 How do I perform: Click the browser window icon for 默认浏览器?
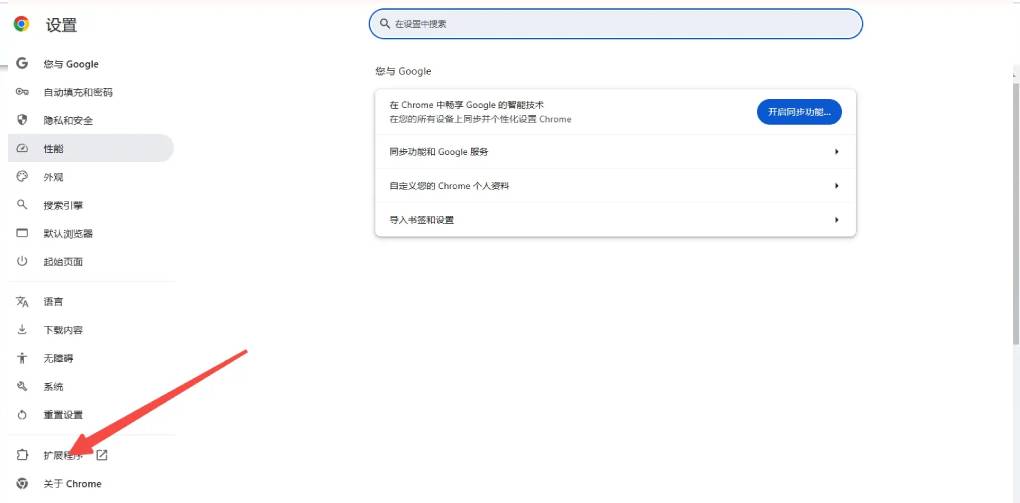(22, 233)
